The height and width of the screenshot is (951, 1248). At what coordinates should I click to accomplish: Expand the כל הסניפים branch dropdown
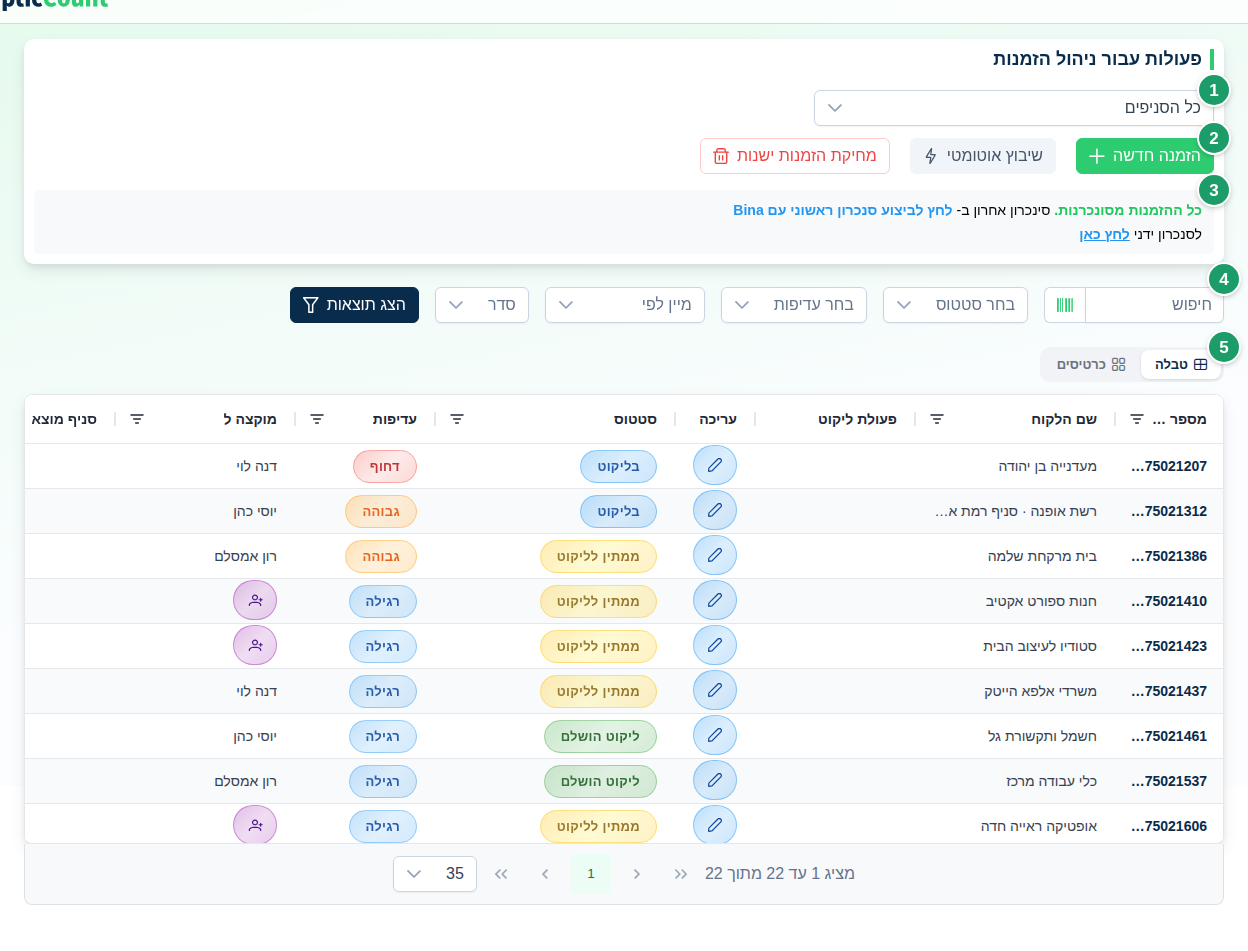coord(1014,108)
